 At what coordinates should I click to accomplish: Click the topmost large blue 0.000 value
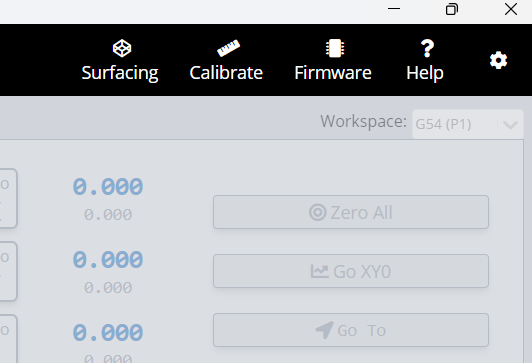108,187
